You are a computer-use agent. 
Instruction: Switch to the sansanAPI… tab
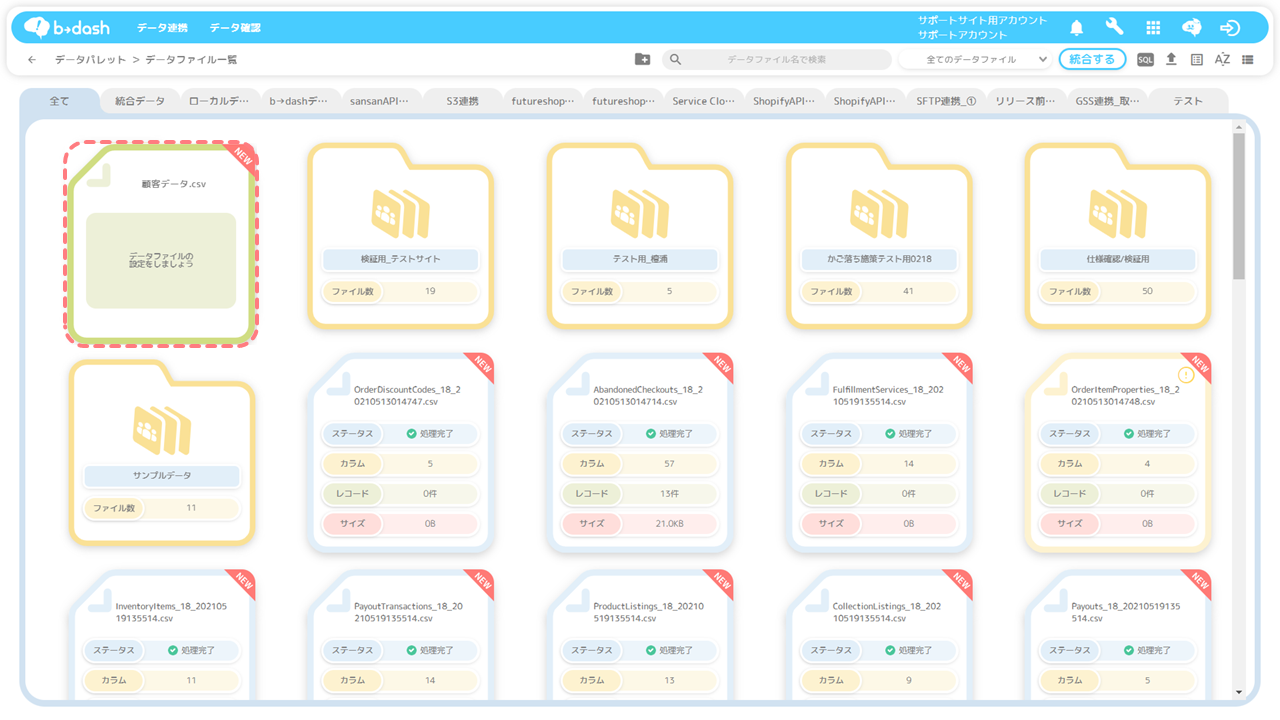(380, 101)
